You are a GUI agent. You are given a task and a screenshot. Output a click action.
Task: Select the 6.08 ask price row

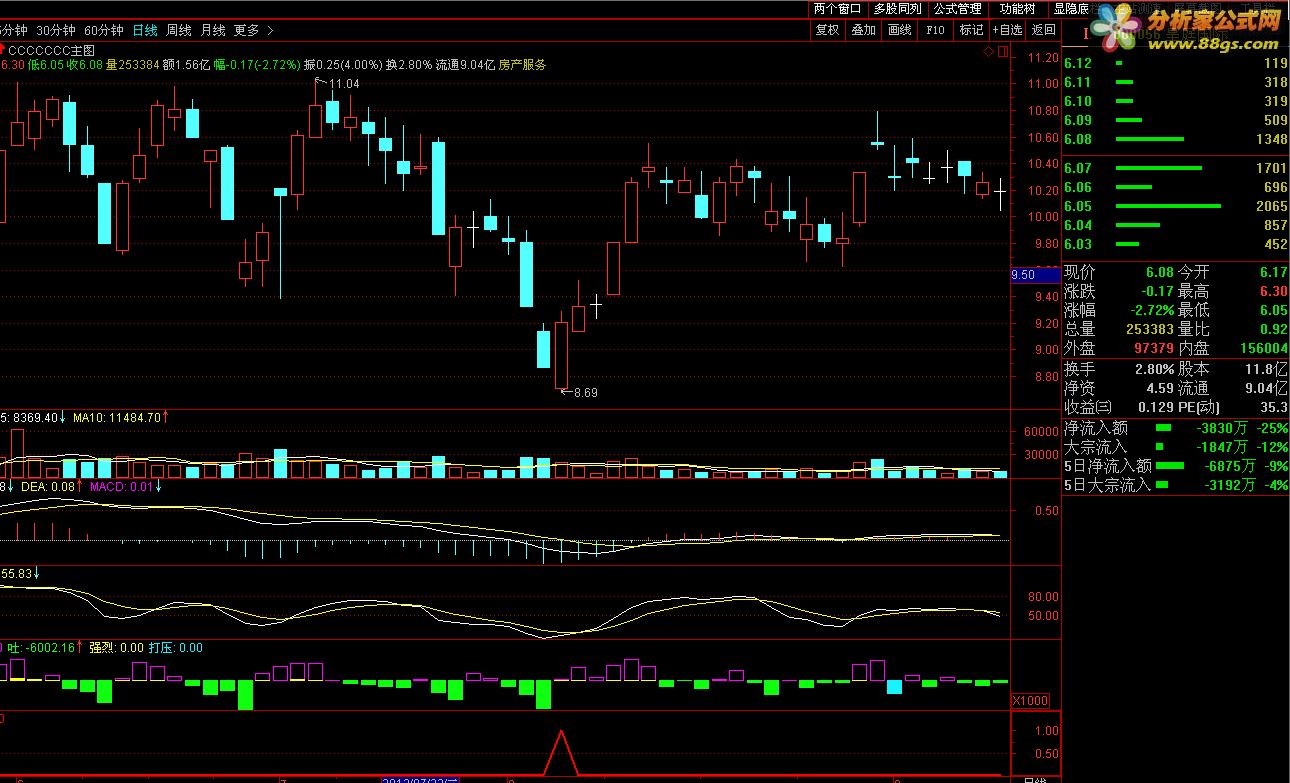[x=1175, y=139]
